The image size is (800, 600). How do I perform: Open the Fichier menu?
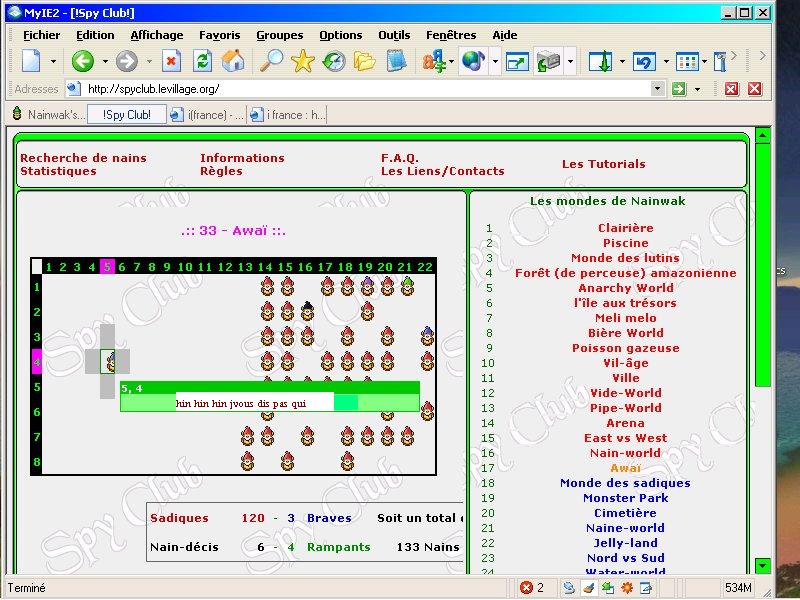[42, 35]
